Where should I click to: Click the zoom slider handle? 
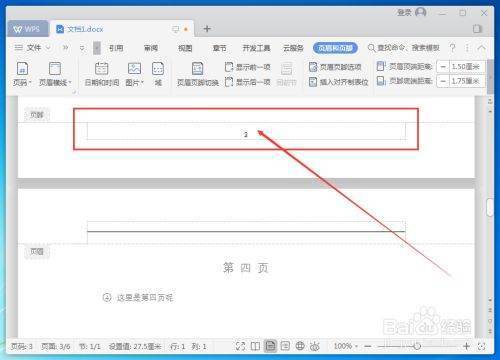pyautogui.click(x=417, y=347)
